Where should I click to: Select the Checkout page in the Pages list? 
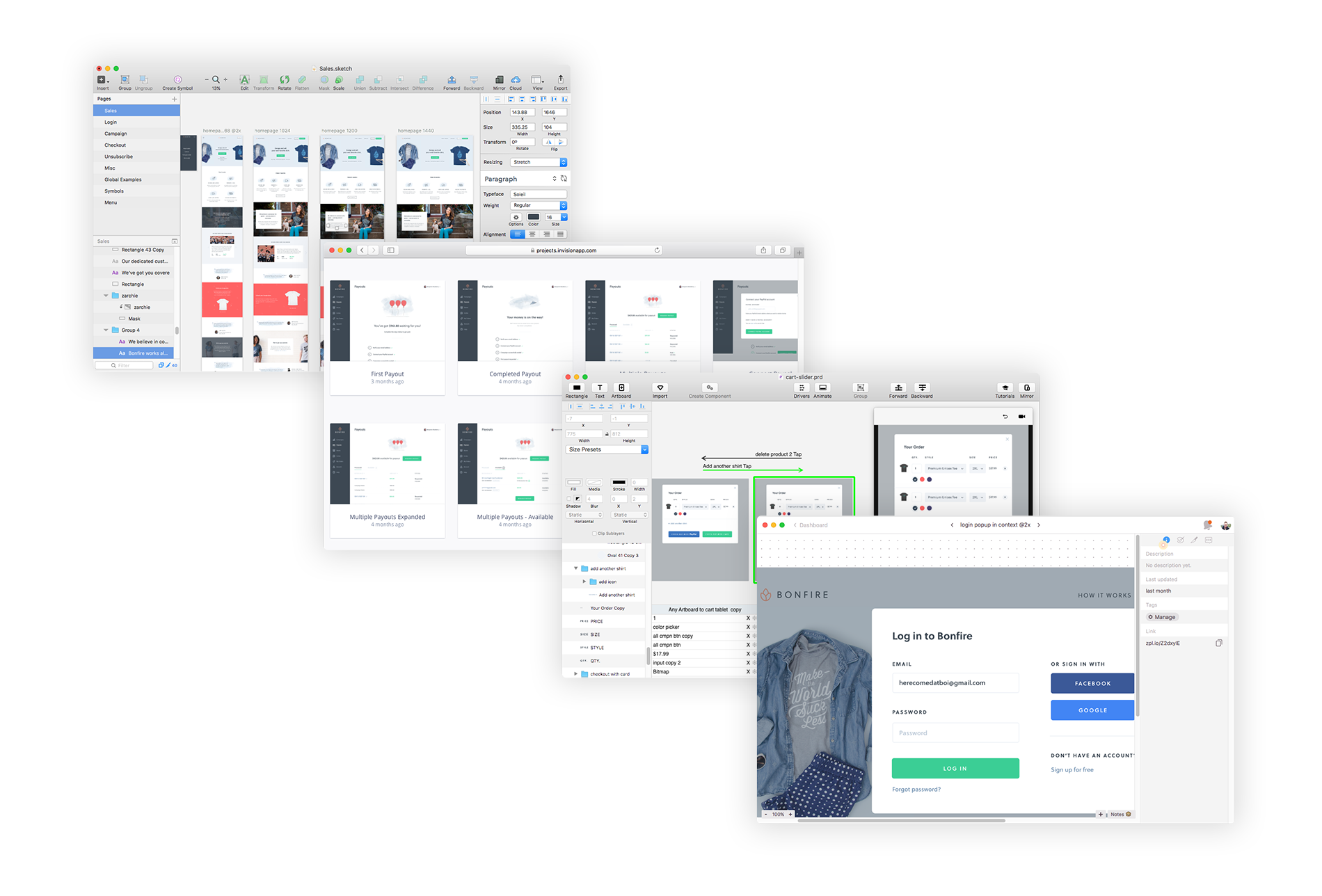pyautogui.click(x=114, y=145)
